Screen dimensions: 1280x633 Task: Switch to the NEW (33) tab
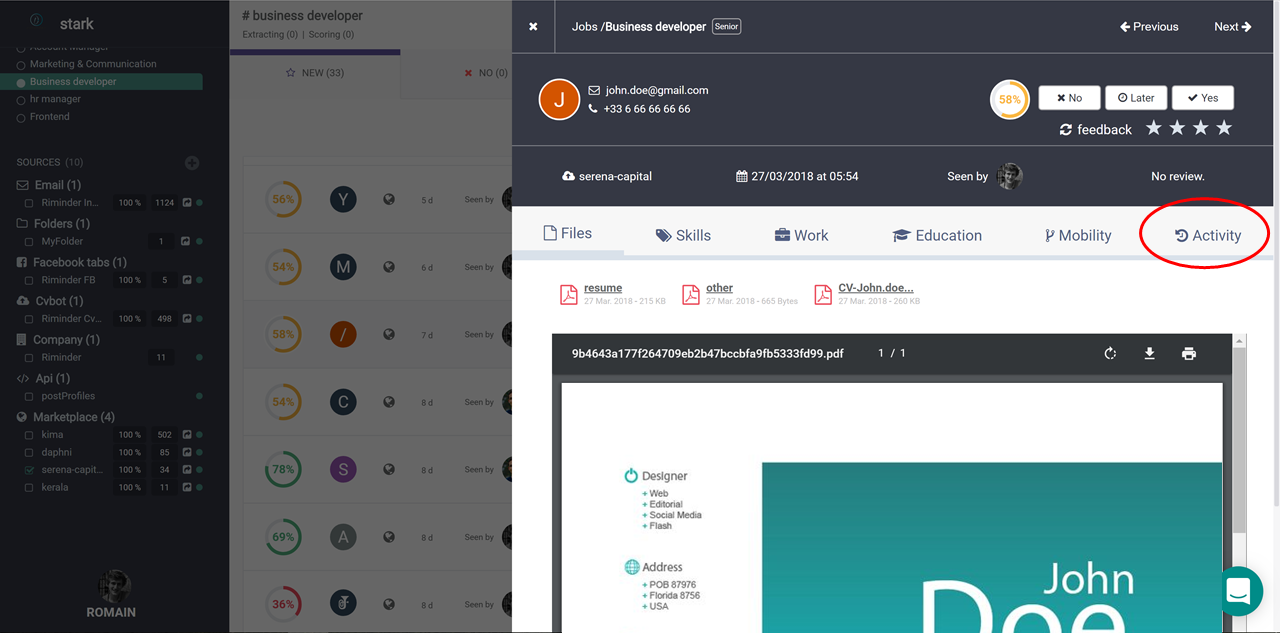coord(315,73)
